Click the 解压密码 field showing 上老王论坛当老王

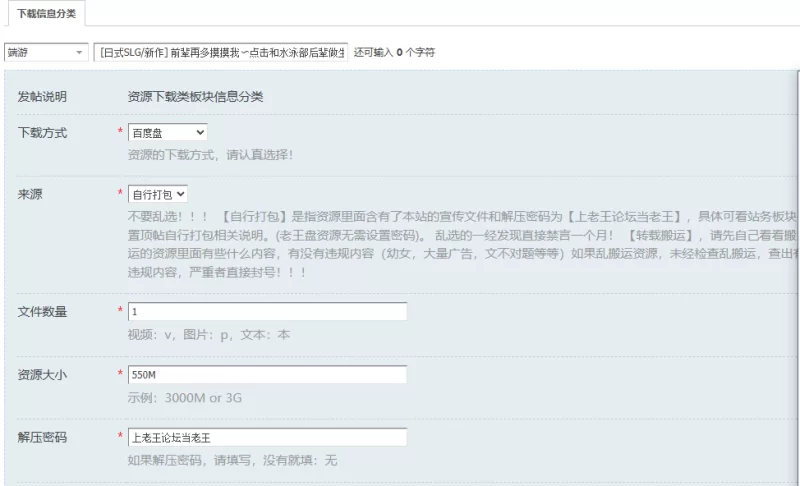coord(267,438)
